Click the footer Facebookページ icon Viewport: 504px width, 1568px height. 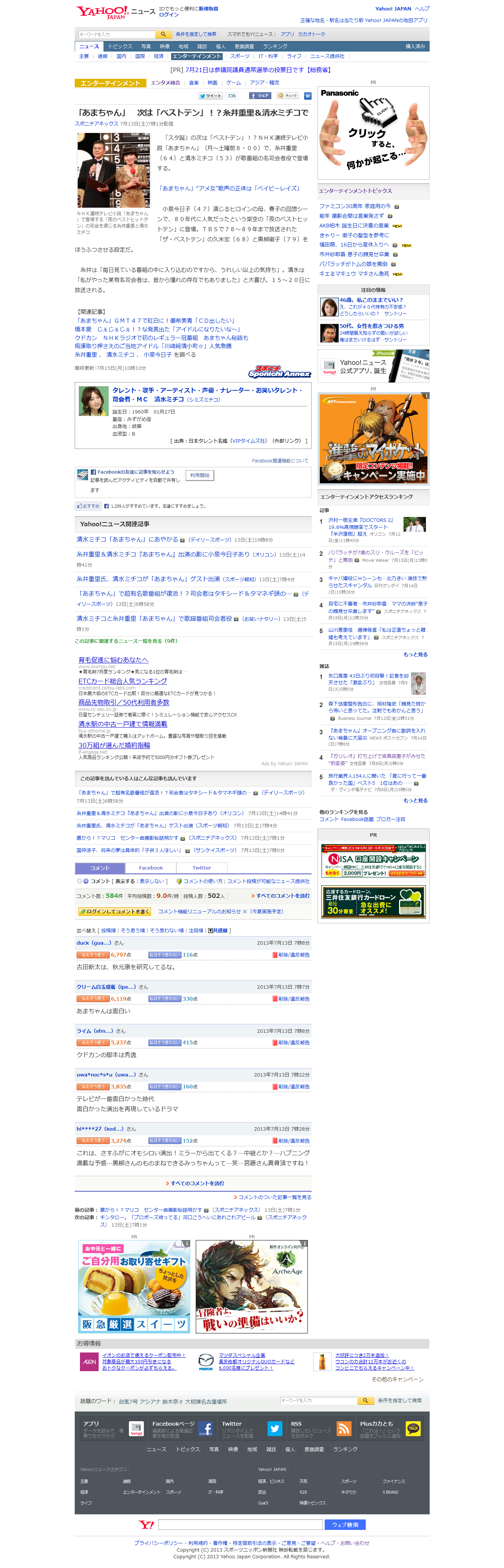(206, 1428)
